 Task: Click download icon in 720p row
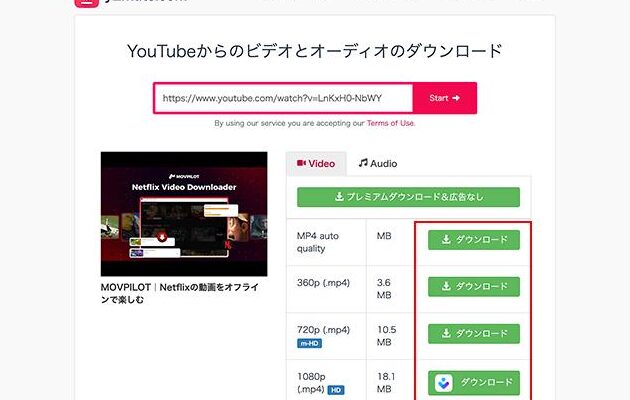point(446,333)
